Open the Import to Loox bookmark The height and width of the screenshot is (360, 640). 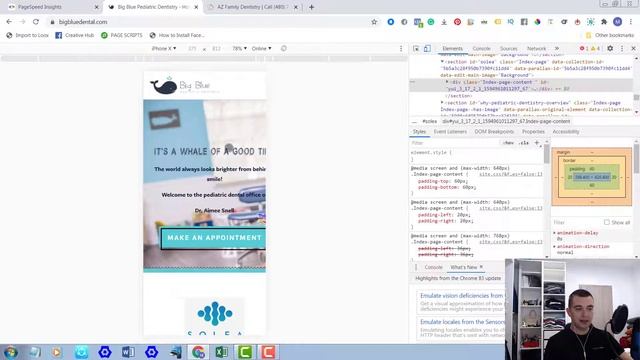click(27, 35)
